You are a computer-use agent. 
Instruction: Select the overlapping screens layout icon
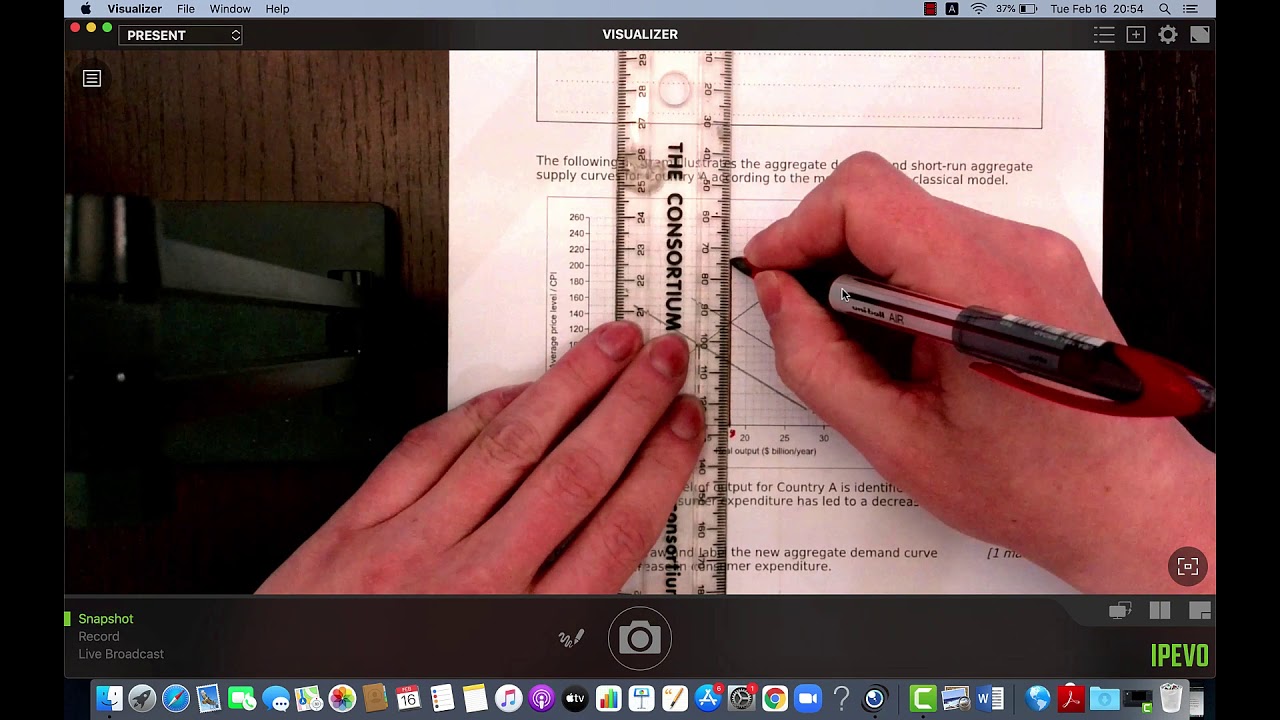click(1120, 611)
